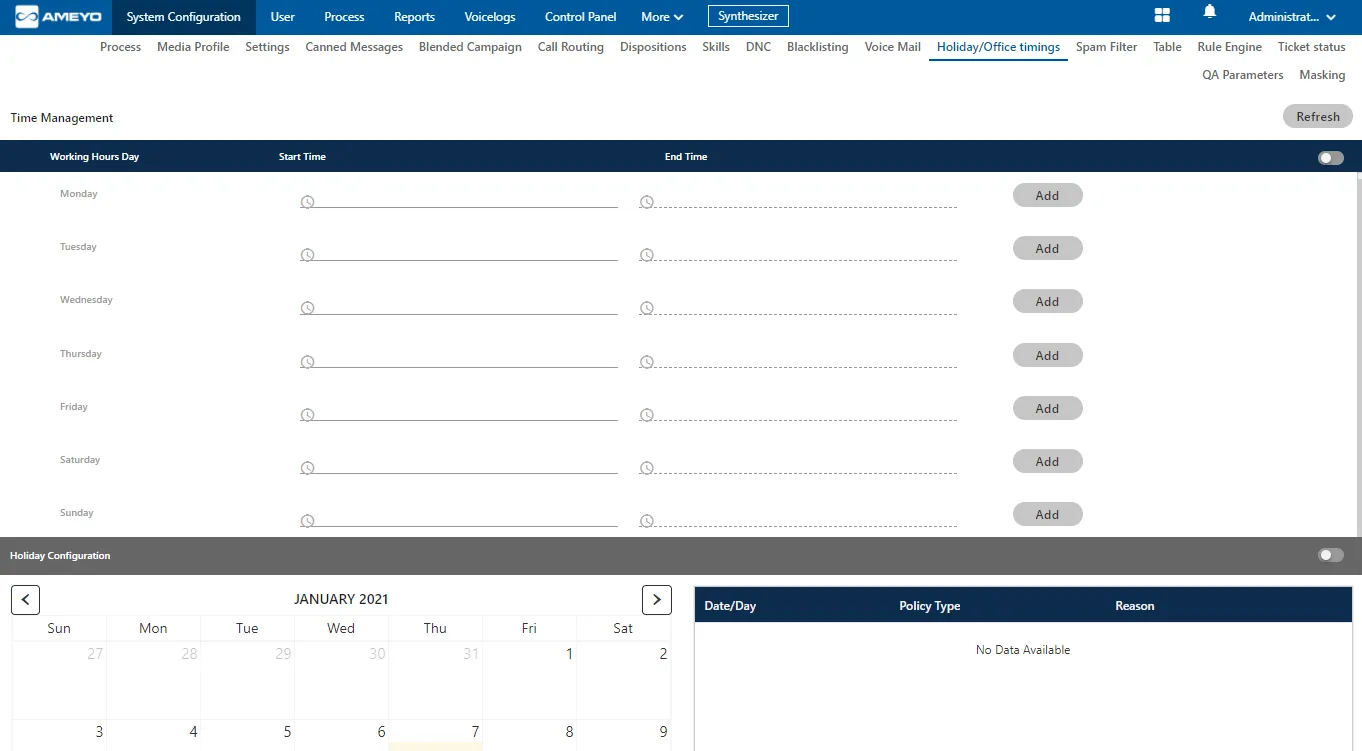1362x751 pixels.
Task: Switch to the Dispositions tab
Action: click(x=653, y=47)
